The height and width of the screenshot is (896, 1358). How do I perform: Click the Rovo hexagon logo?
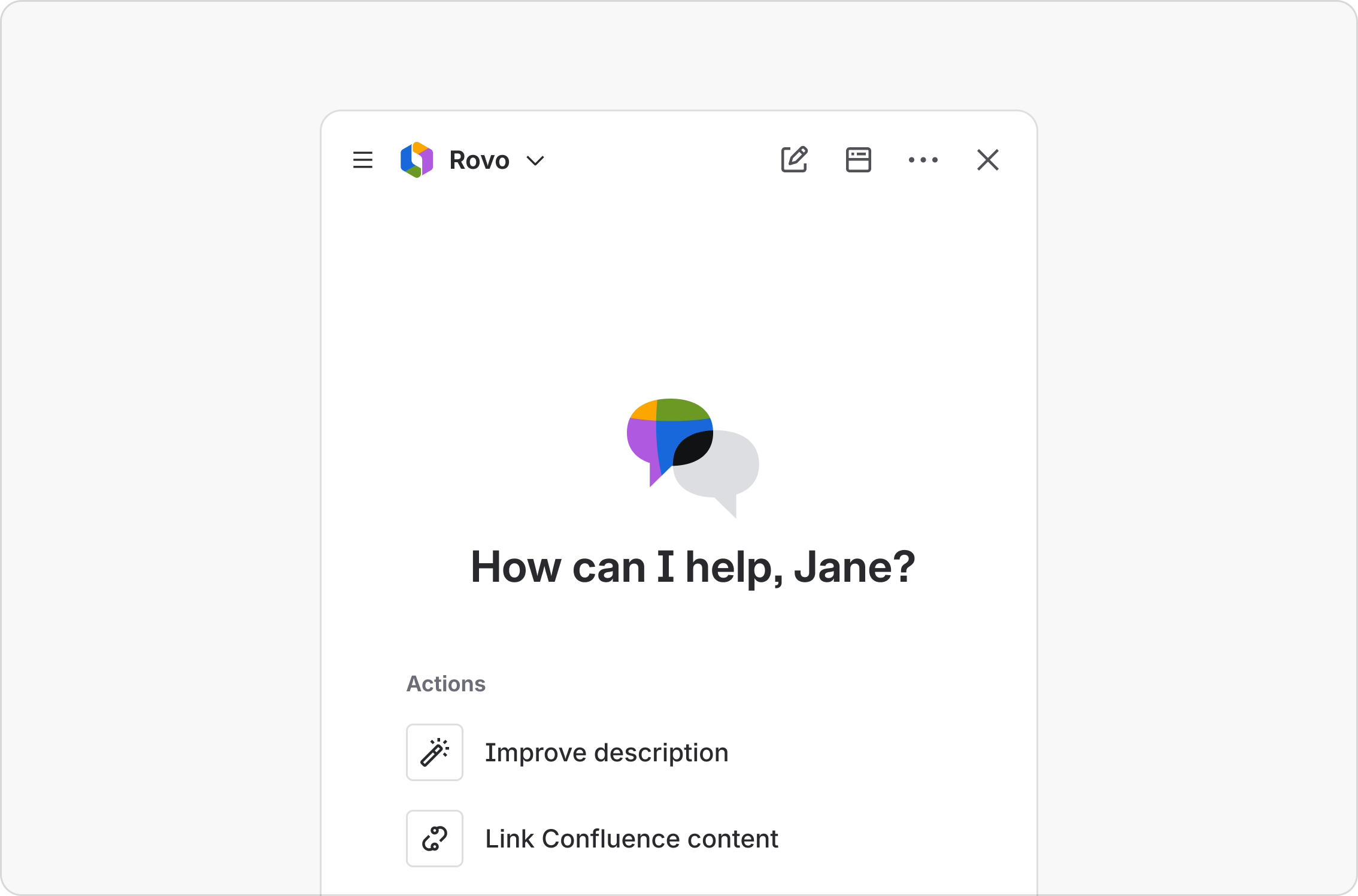click(417, 160)
